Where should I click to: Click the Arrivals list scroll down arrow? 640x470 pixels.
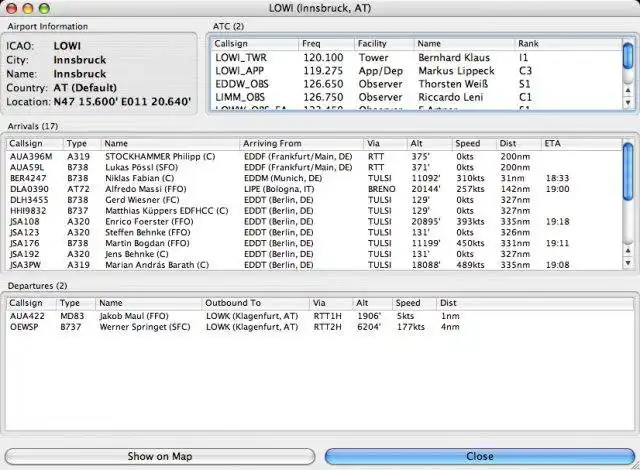point(628,263)
